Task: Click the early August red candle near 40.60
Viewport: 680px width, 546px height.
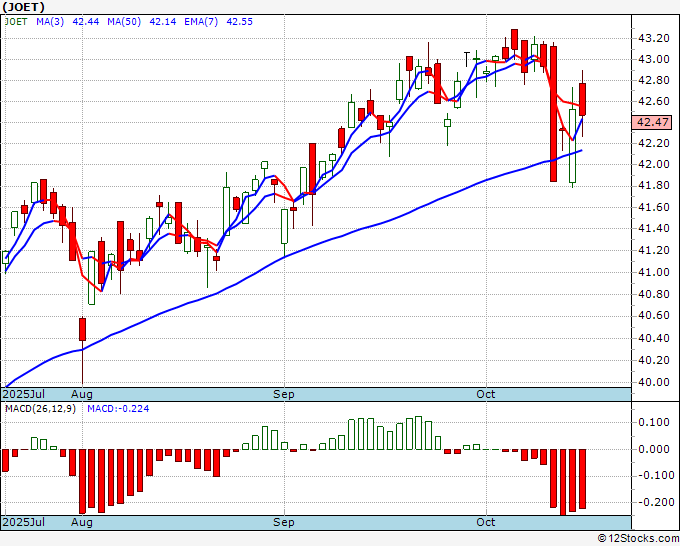Action: point(82,330)
